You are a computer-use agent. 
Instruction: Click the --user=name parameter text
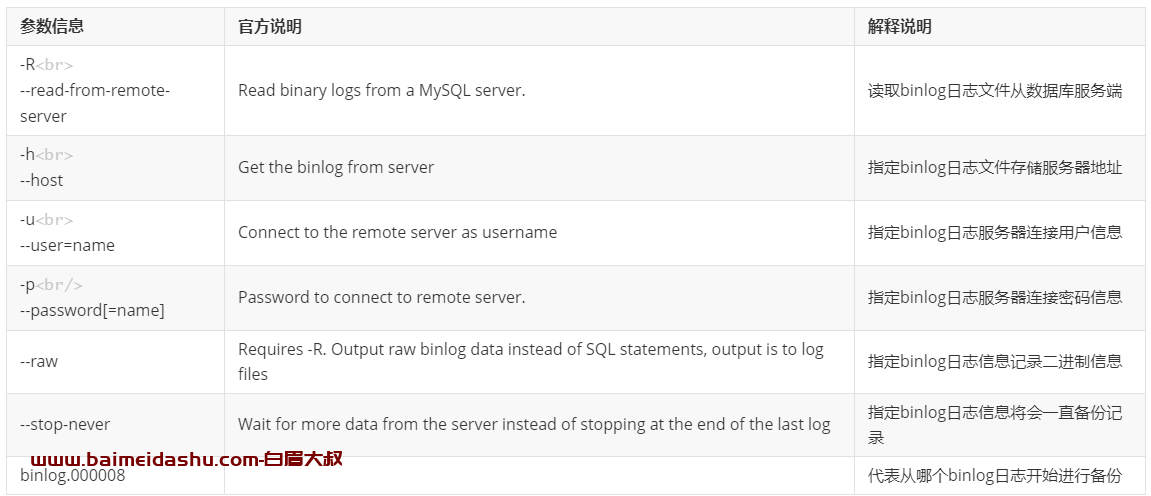68,245
